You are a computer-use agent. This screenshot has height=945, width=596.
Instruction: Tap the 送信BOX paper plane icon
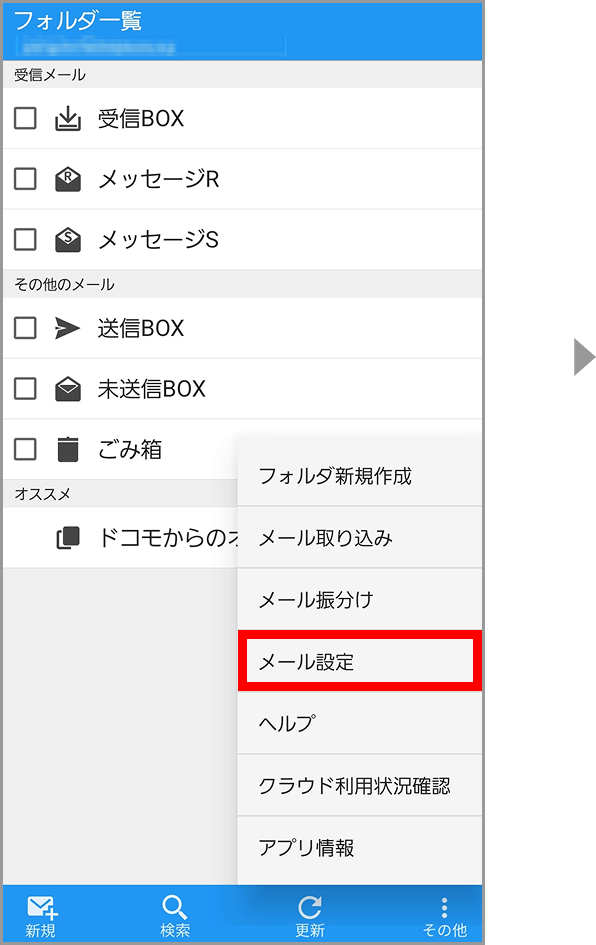(67, 328)
